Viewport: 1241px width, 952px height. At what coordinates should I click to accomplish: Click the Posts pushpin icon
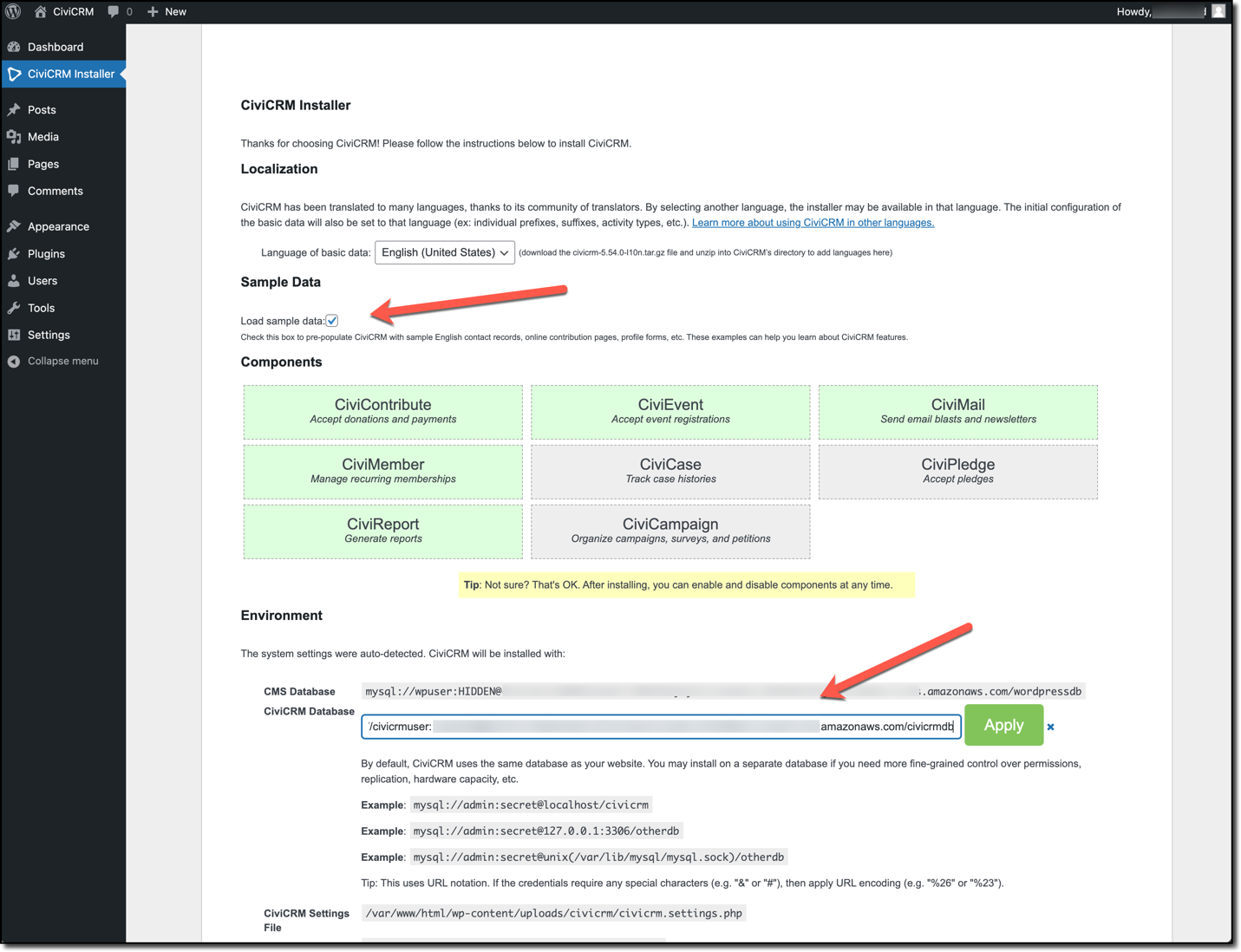[x=14, y=110]
